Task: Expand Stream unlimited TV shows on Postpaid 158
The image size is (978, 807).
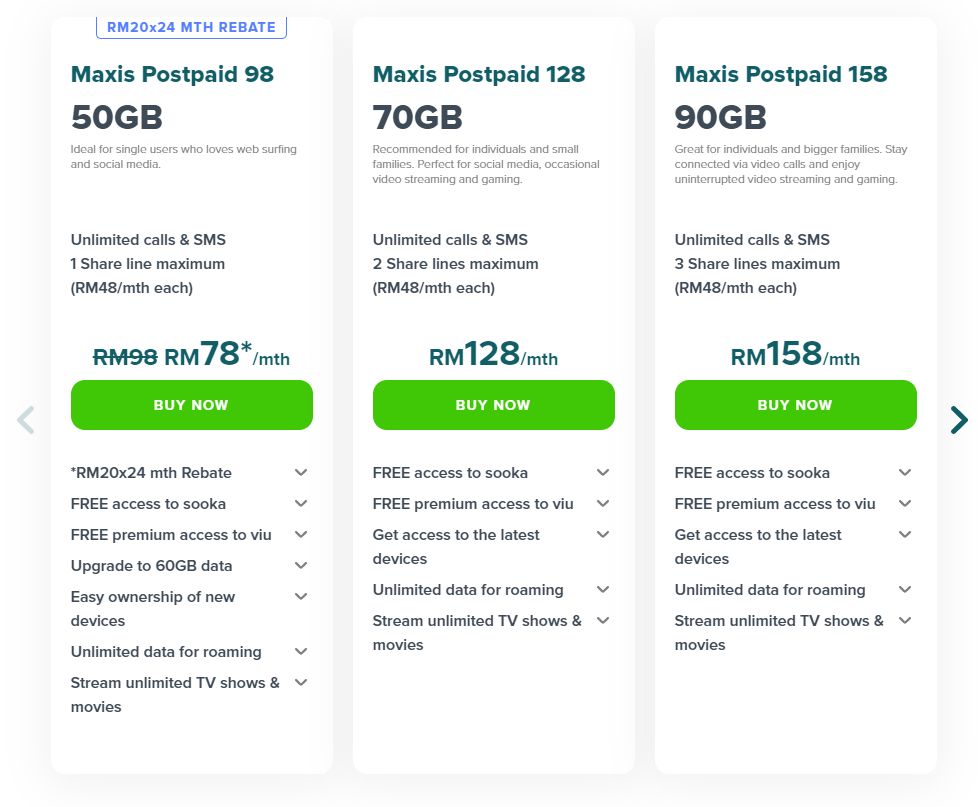Action: pos(905,621)
